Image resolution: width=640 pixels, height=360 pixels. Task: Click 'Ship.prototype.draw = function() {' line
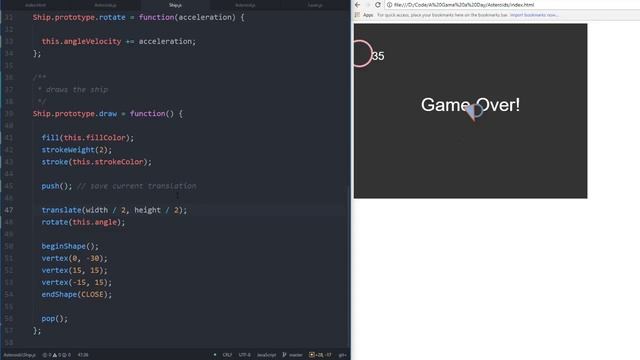[x=108, y=114]
